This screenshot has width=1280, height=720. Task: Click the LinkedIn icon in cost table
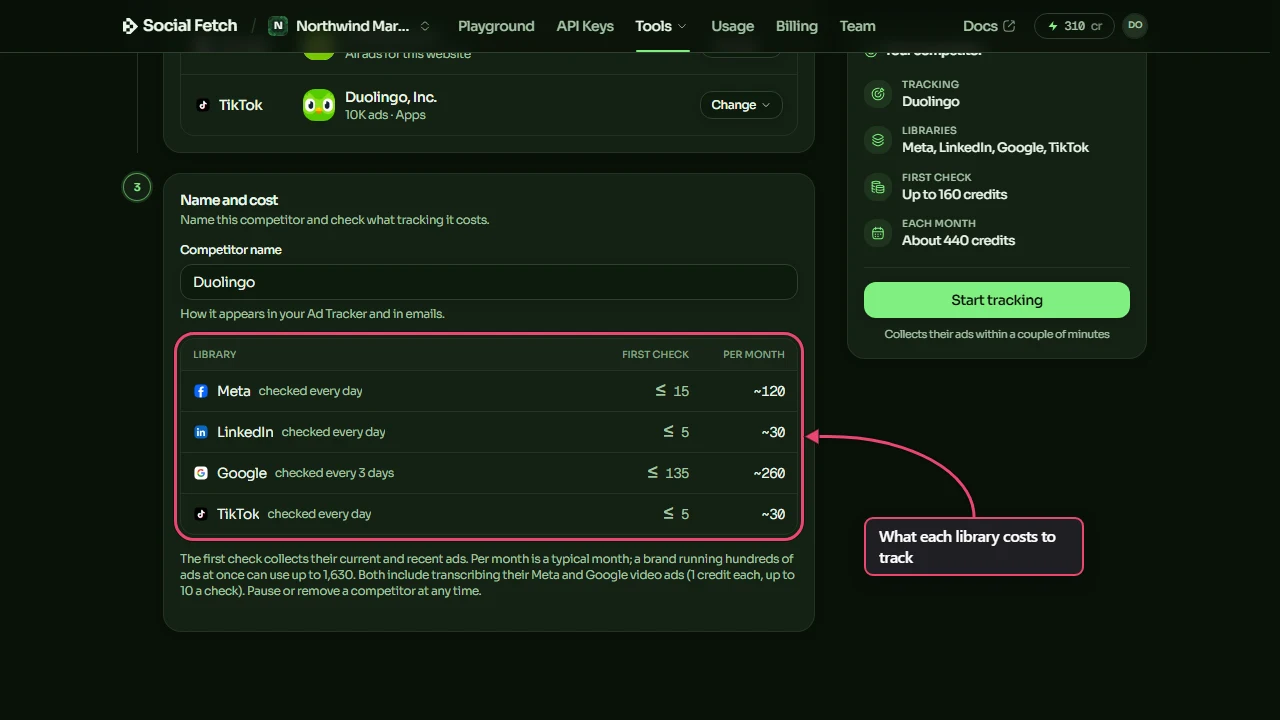[201, 432]
